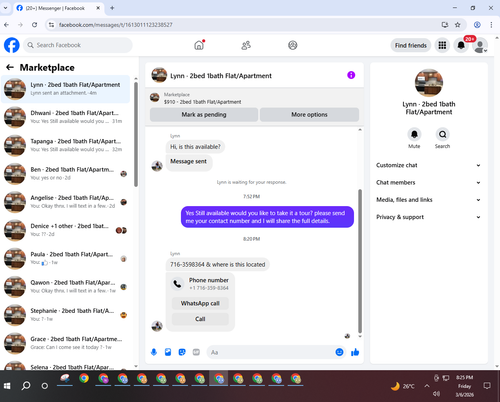The image size is (500, 402).
Task: Send a thumbs up like
Action: tap(355, 352)
